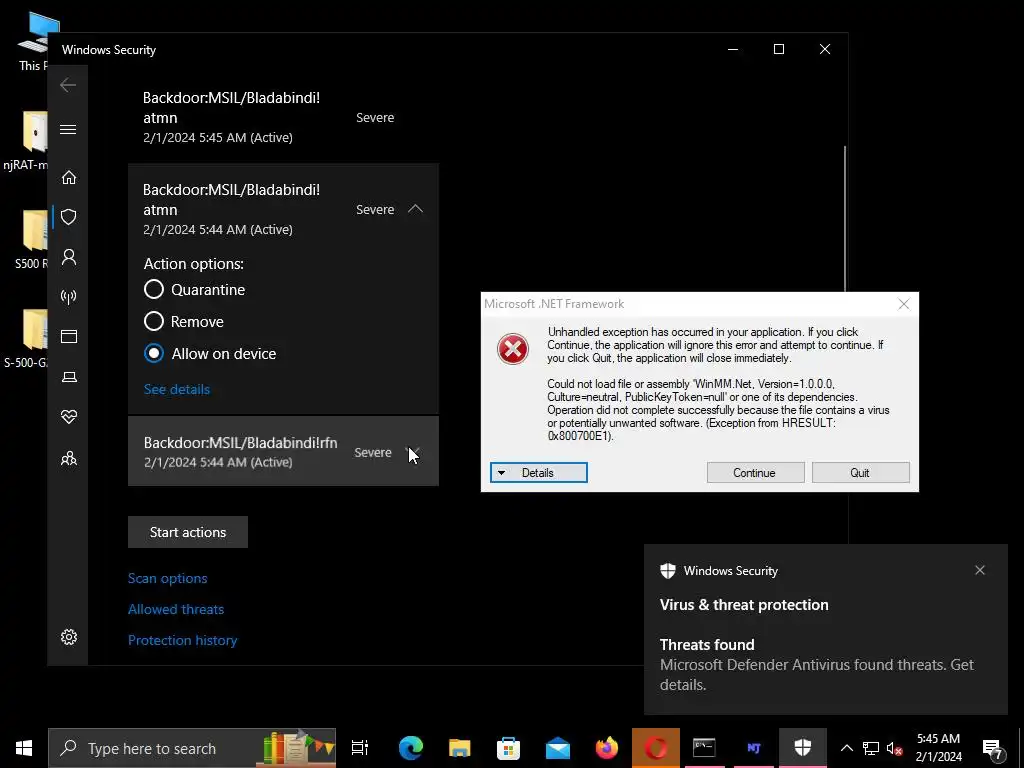This screenshot has height=768, width=1024.
Task: Launch Firefox from the taskbar
Action: click(x=607, y=748)
